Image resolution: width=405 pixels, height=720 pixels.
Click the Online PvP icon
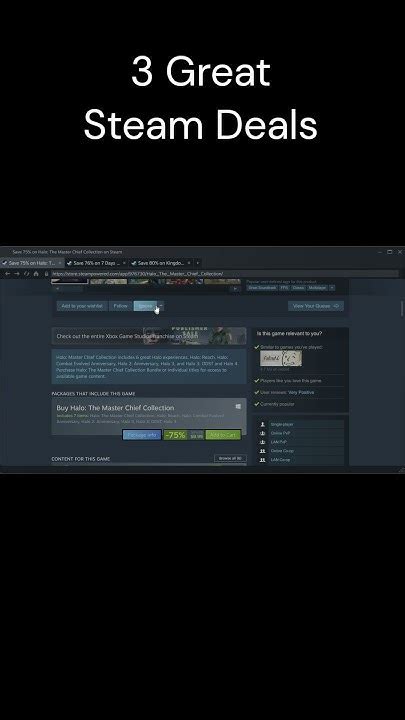click(263, 433)
